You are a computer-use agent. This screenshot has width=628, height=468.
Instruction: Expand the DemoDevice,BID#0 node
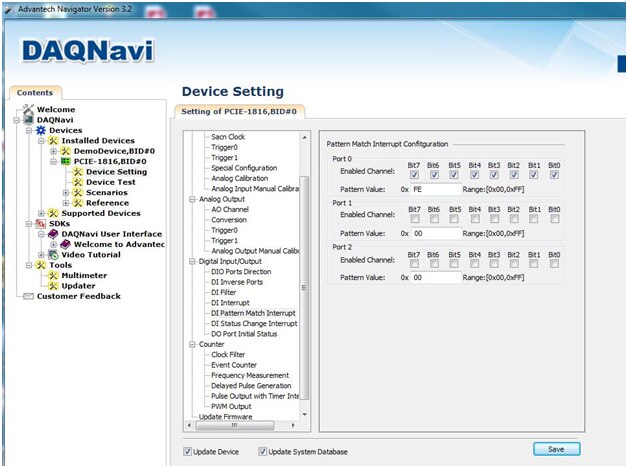pyautogui.click(x=53, y=151)
